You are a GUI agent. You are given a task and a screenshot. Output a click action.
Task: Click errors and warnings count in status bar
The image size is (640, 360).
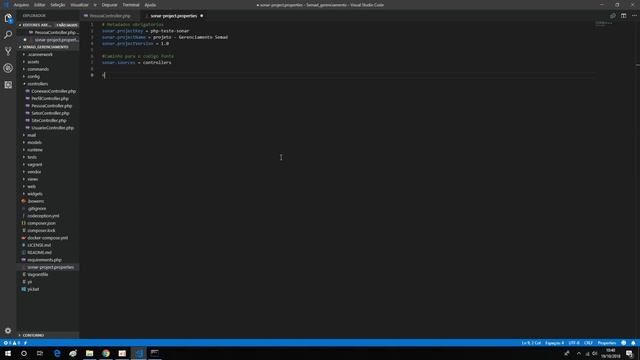(11, 343)
